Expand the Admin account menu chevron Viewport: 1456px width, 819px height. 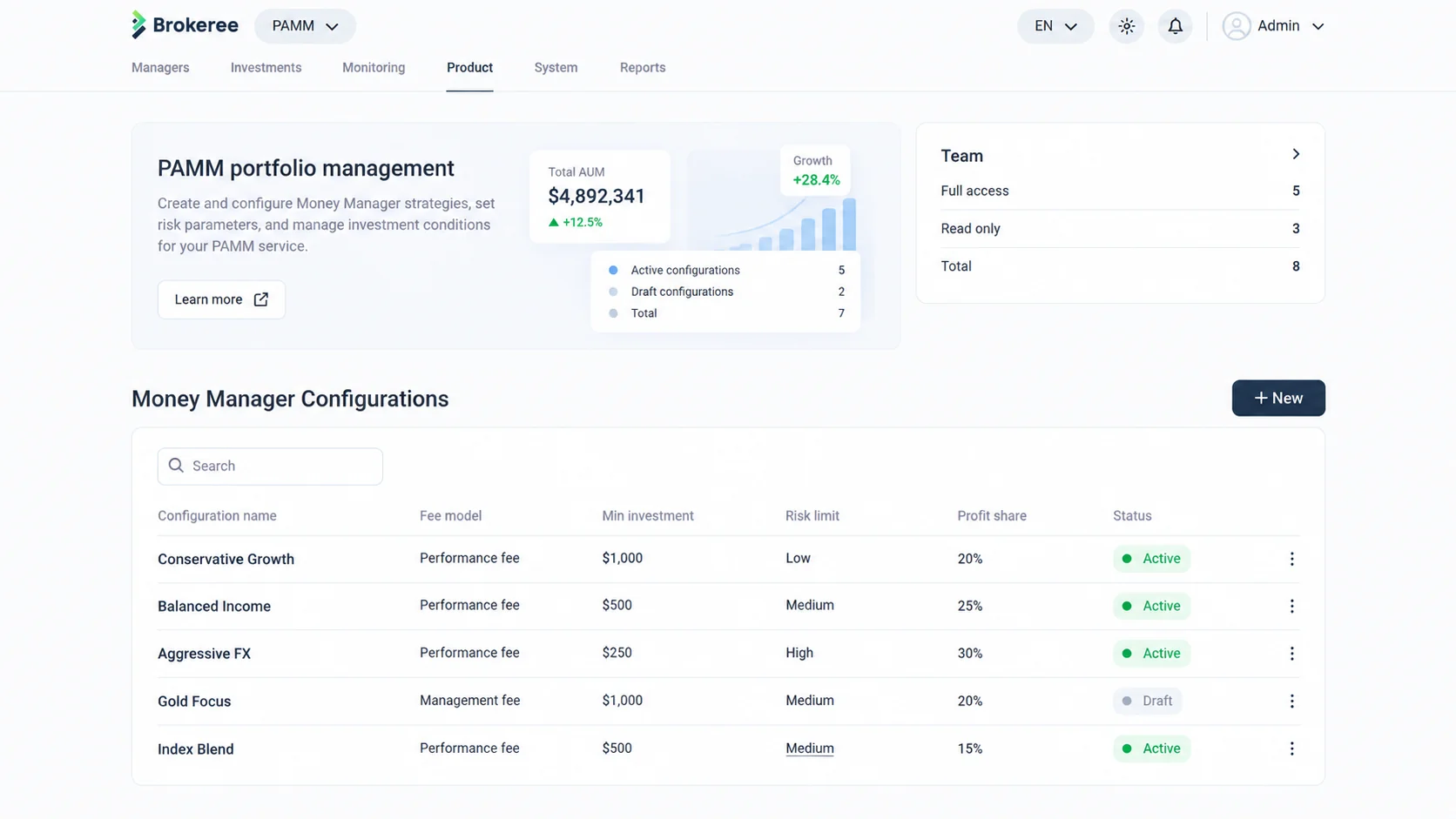click(1318, 26)
